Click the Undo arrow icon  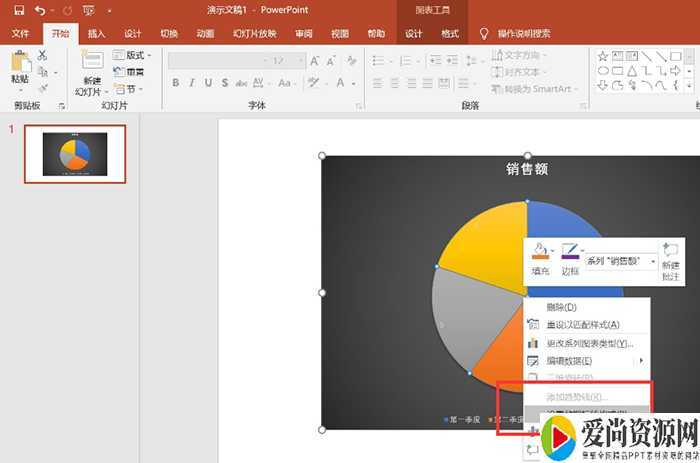click(39, 10)
